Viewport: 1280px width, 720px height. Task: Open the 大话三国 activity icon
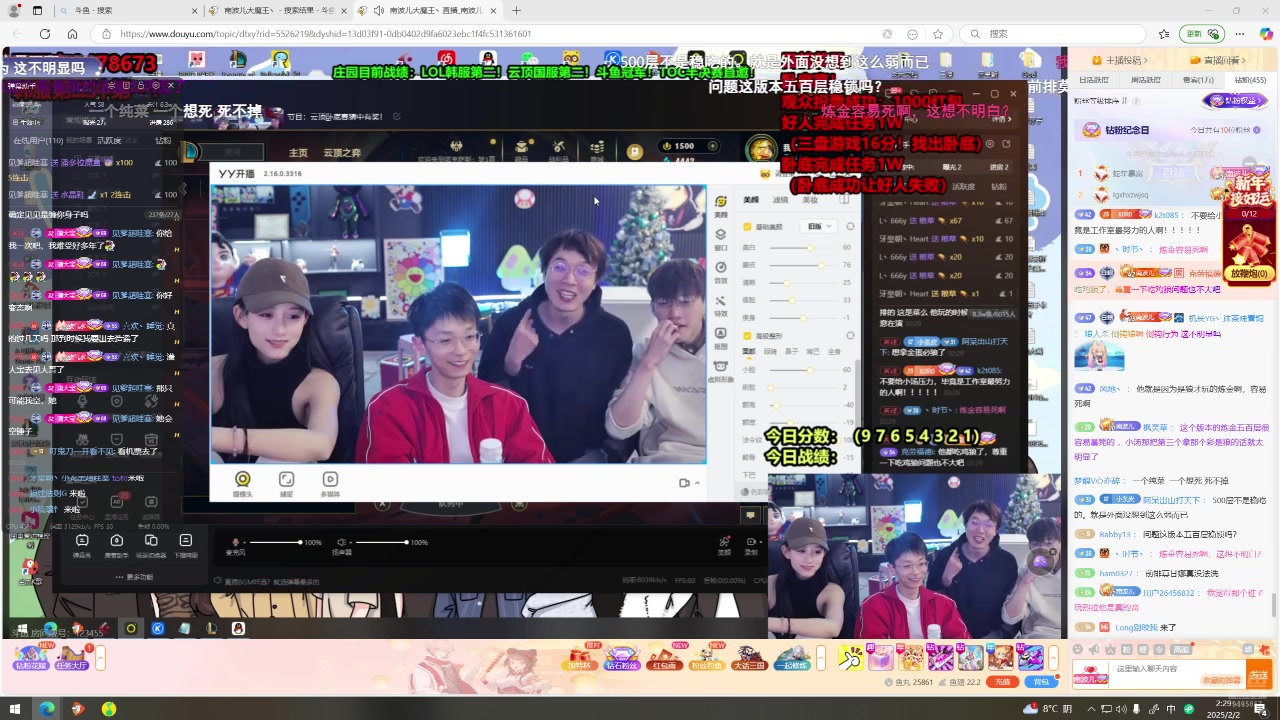click(749, 658)
